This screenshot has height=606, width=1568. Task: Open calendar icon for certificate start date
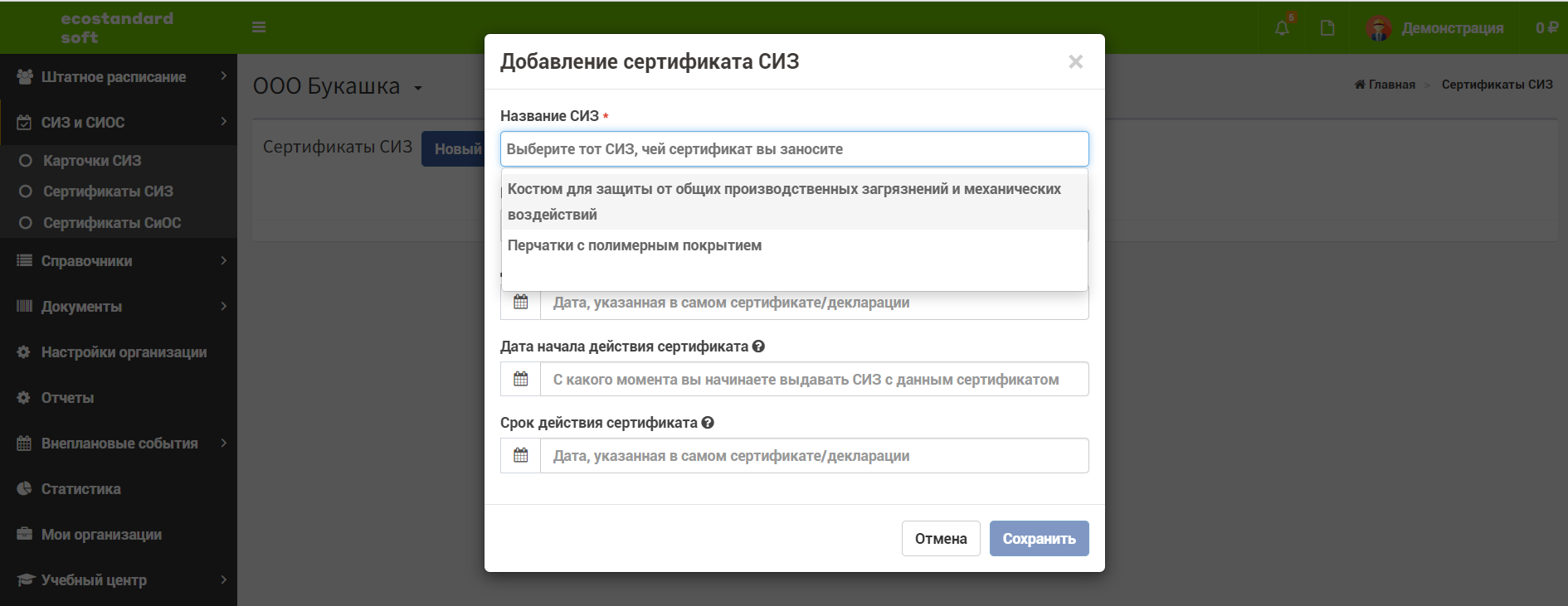[521, 379]
